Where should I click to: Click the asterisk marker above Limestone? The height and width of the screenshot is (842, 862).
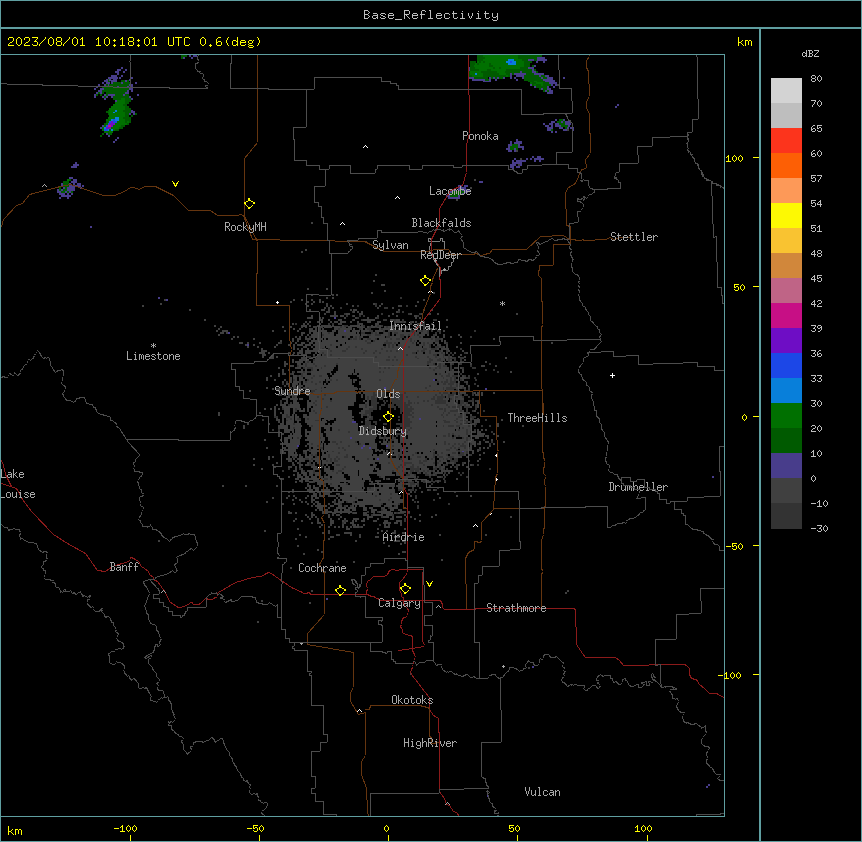click(x=153, y=346)
